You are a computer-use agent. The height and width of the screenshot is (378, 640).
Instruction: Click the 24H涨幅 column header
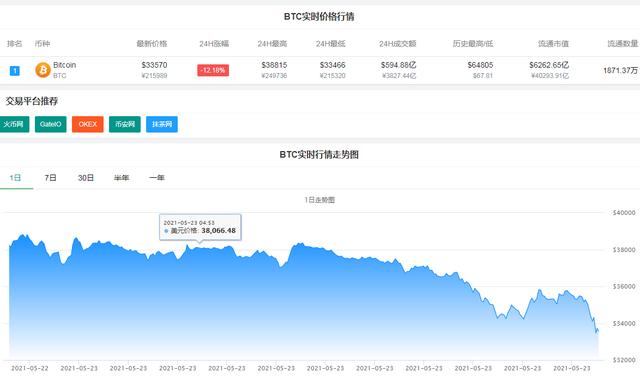(x=214, y=44)
